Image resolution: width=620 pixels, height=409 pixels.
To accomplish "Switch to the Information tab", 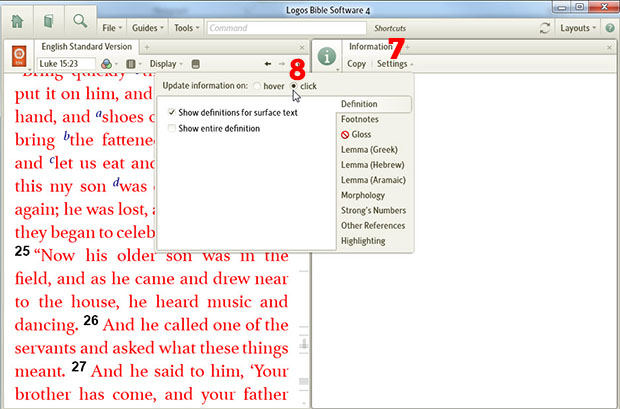I will click(x=370, y=47).
